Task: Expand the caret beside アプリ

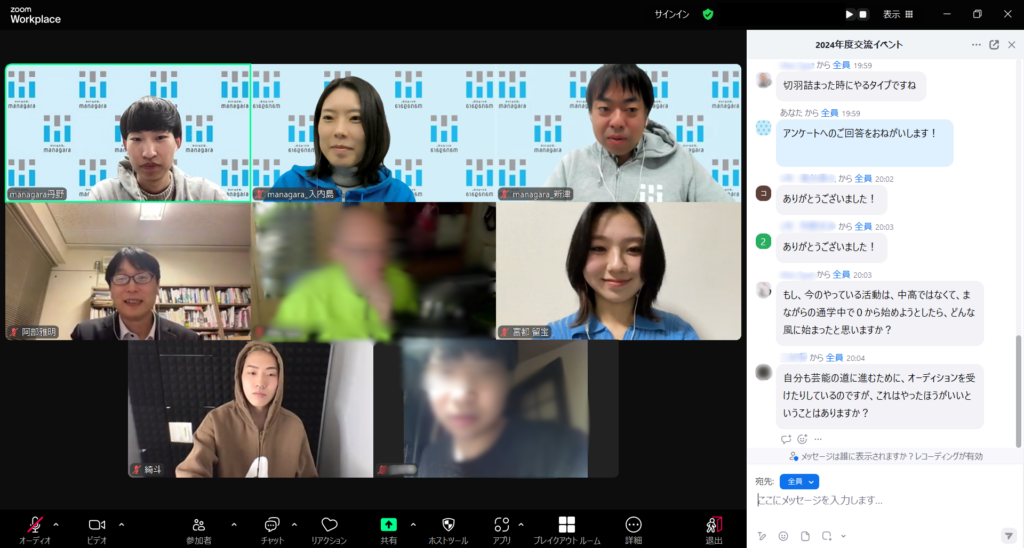Action: click(520, 524)
